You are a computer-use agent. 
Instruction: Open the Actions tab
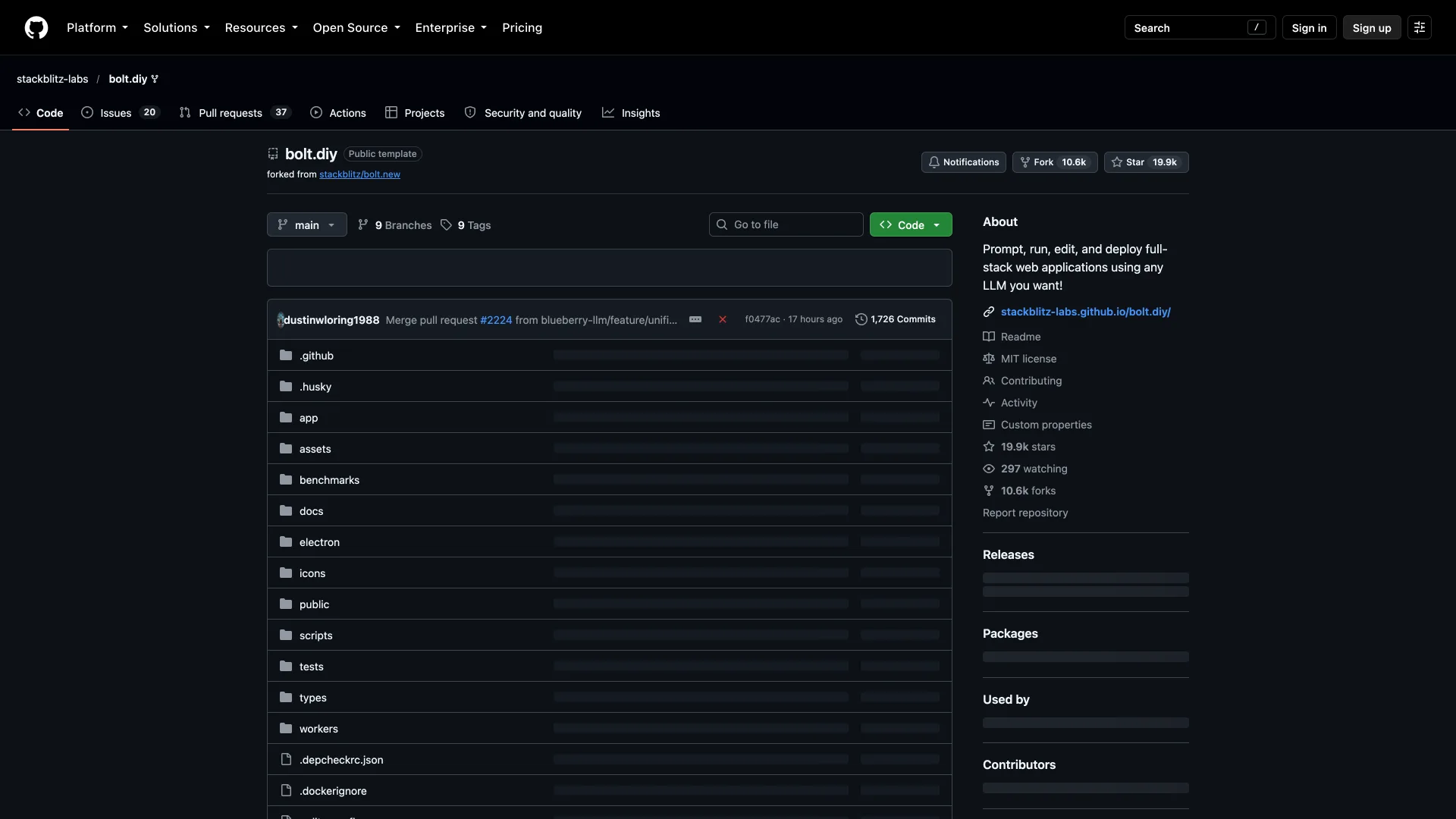[338, 113]
